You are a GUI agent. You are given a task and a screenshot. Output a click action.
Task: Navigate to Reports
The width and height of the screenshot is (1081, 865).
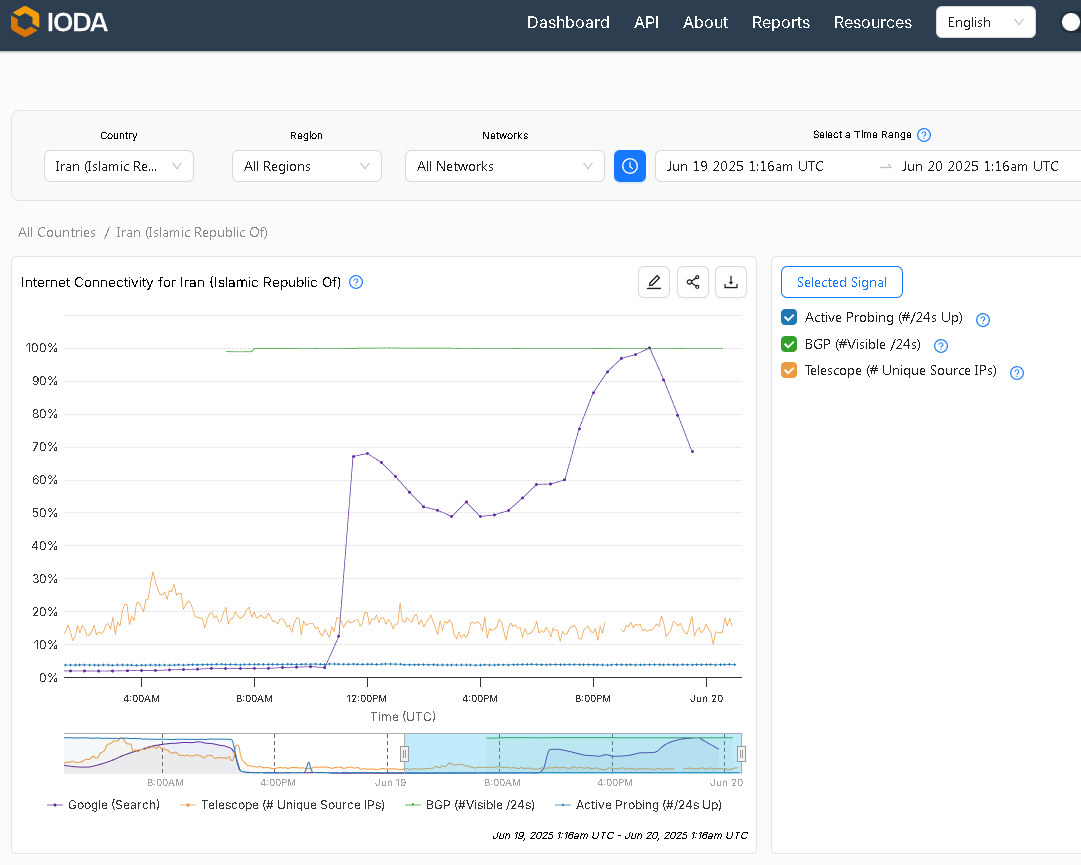pos(780,22)
